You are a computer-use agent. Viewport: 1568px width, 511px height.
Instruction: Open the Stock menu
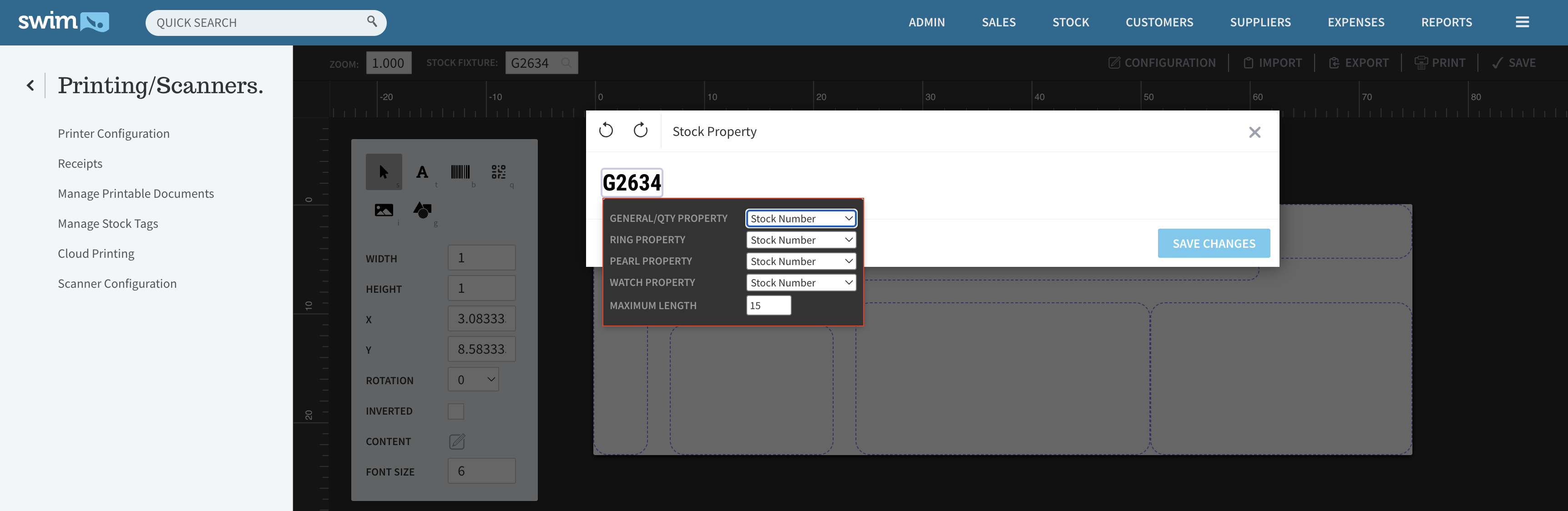tap(1071, 23)
